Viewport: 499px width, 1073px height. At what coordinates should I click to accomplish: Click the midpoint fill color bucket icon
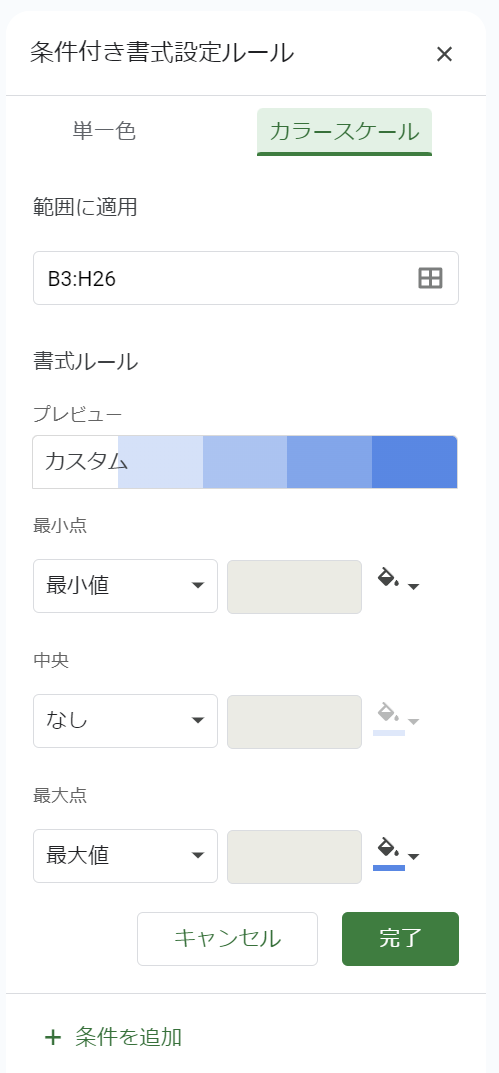389,715
